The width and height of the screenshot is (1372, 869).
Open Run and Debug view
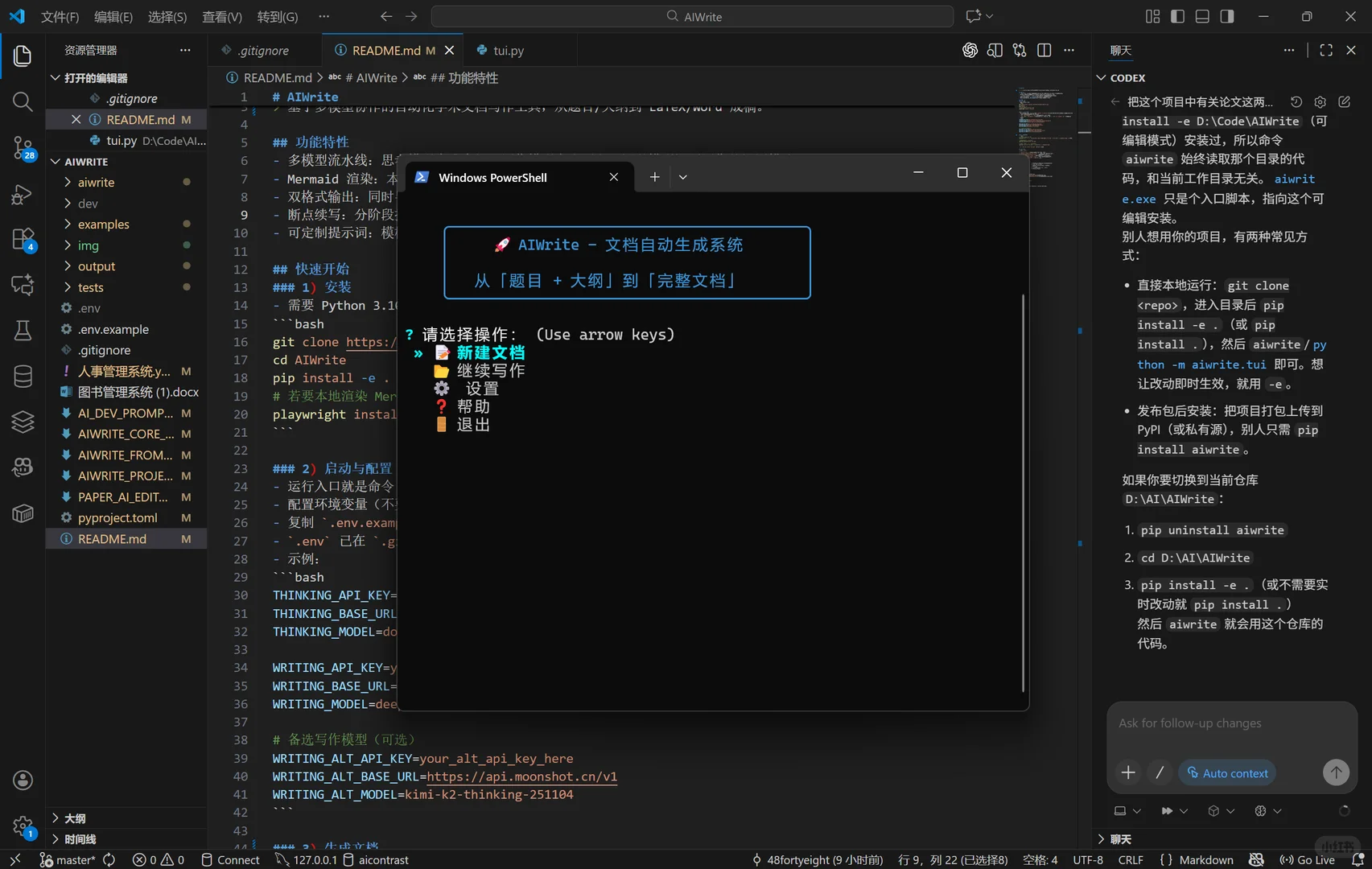coord(23,194)
